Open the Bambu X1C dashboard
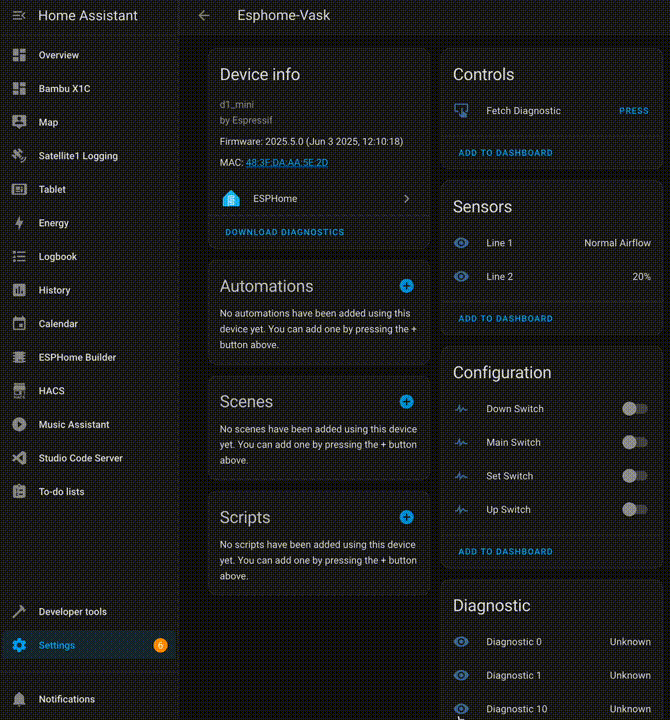The height and width of the screenshot is (720, 670). [x=89, y=89]
